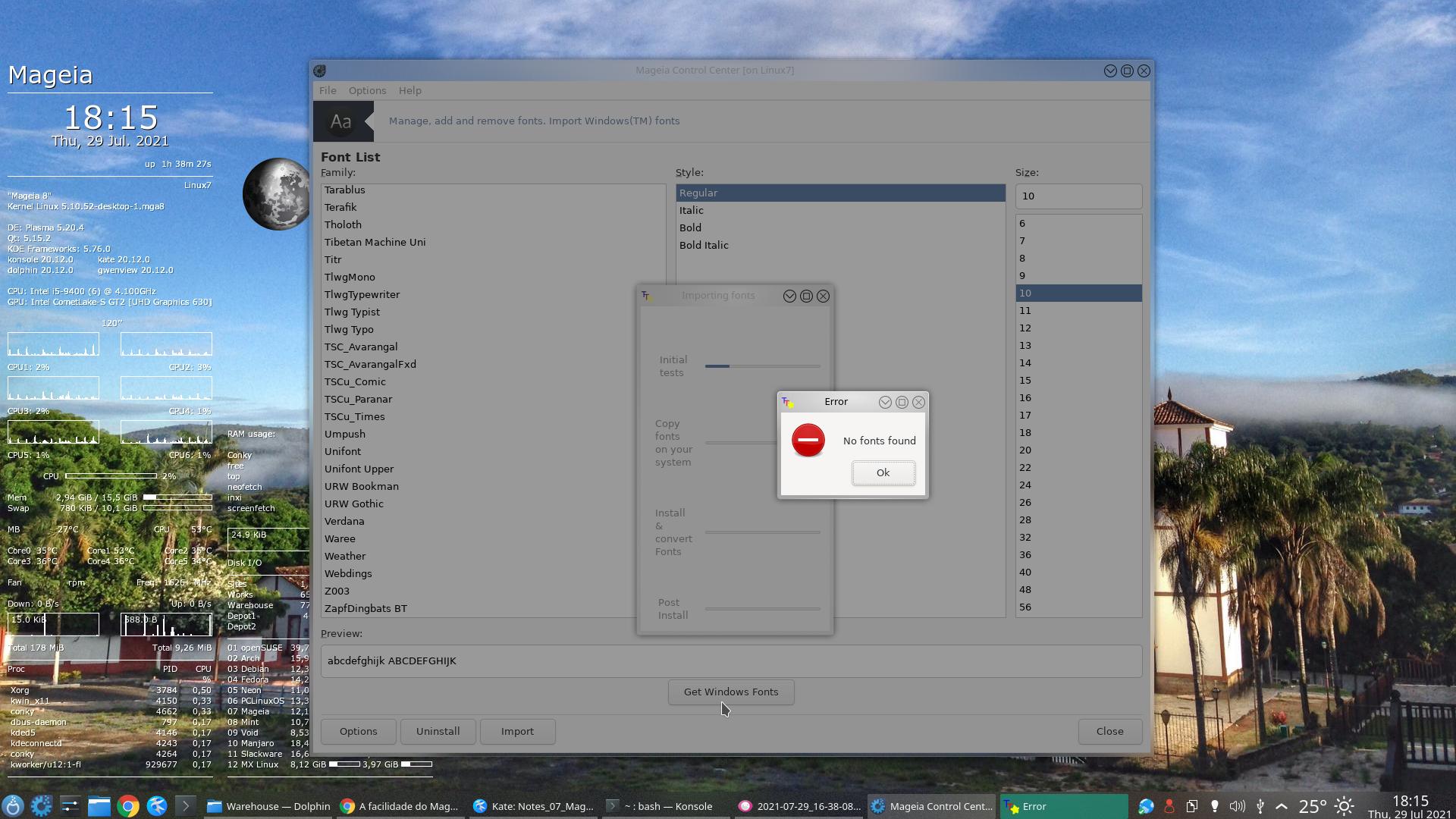Select the Regular style
Image resolution: width=1456 pixels, height=819 pixels.
[840, 193]
